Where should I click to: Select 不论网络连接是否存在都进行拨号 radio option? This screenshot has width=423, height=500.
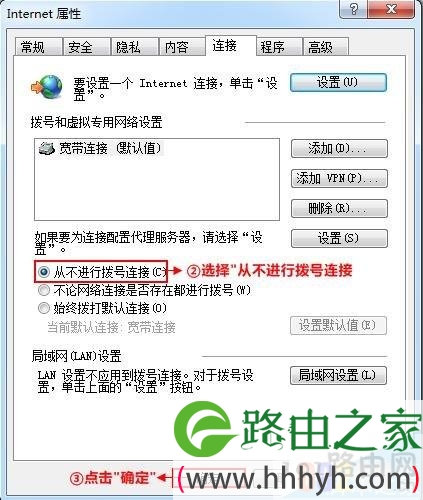[44, 290]
